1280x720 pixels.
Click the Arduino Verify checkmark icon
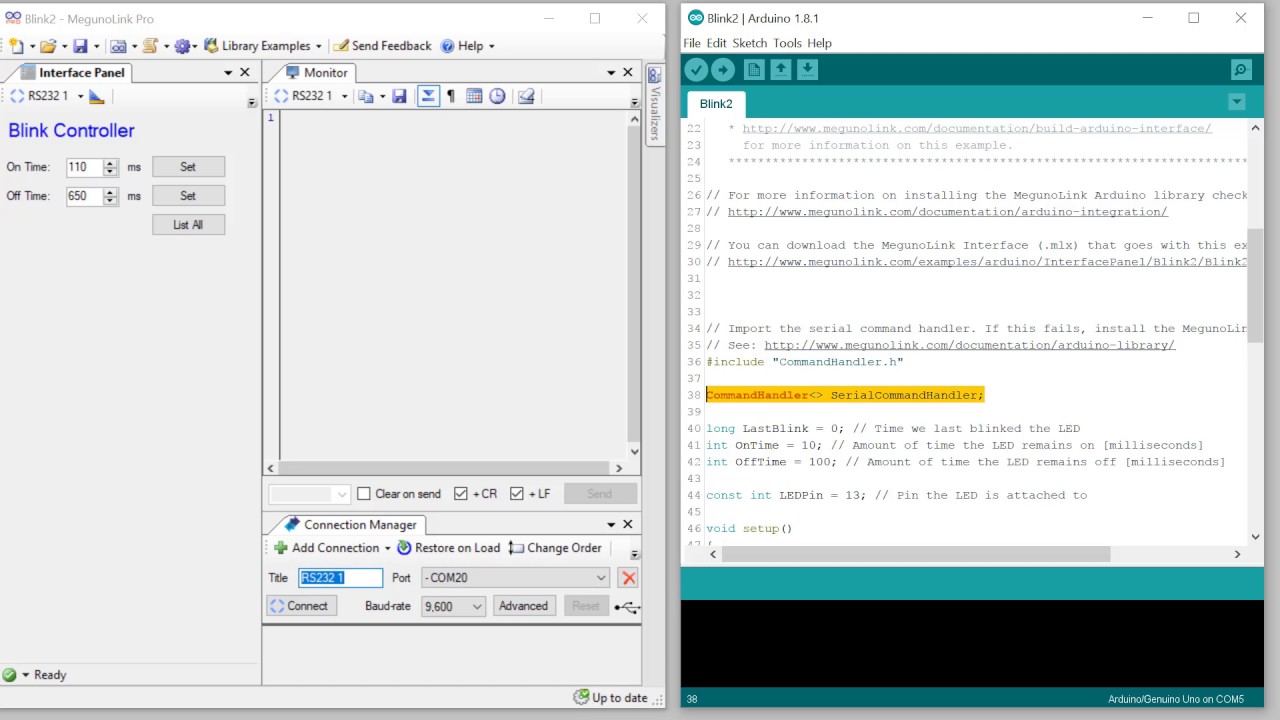pos(696,69)
